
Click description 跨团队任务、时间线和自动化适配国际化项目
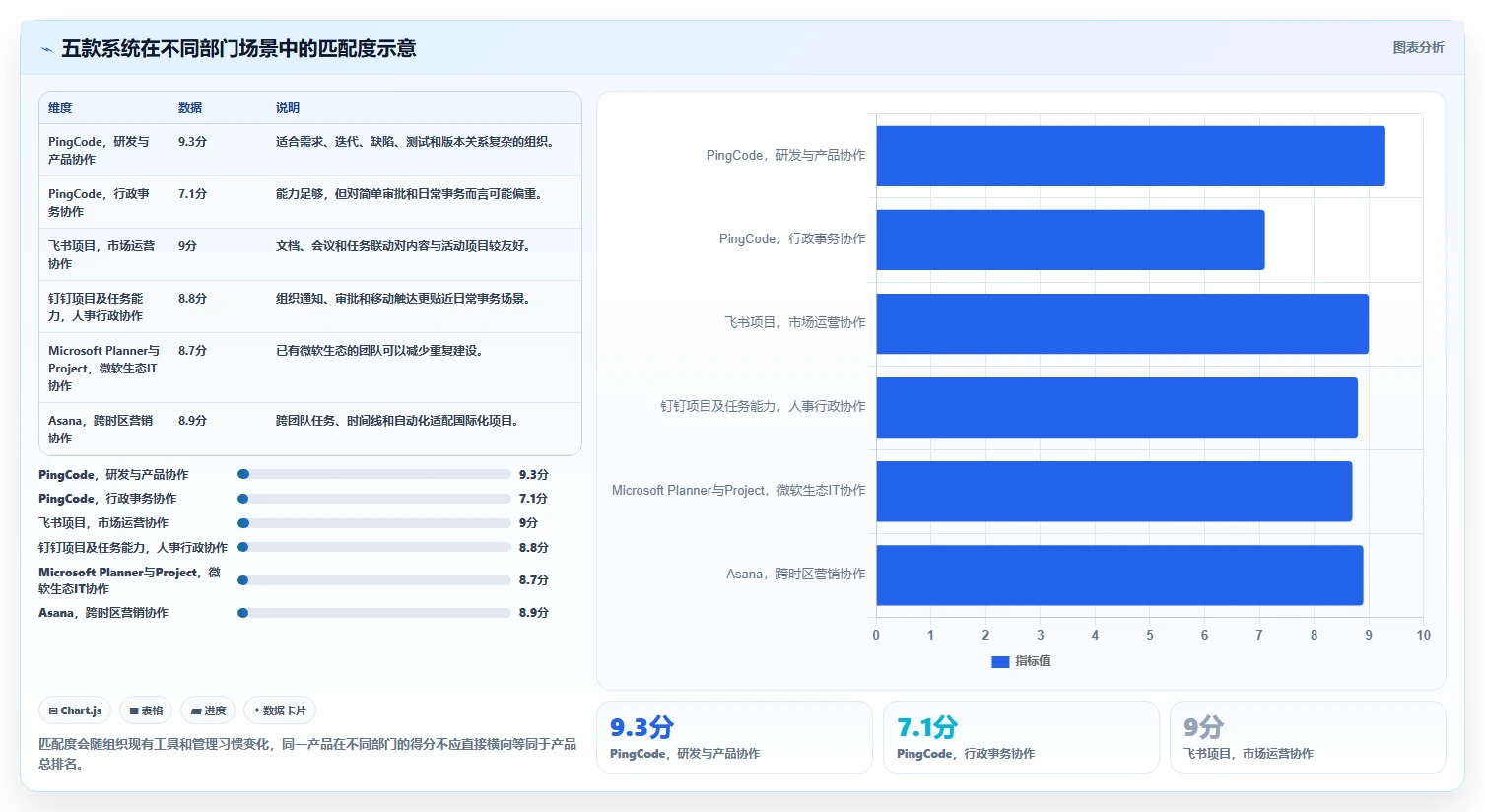pyautogui.click(x=400, y=420)
